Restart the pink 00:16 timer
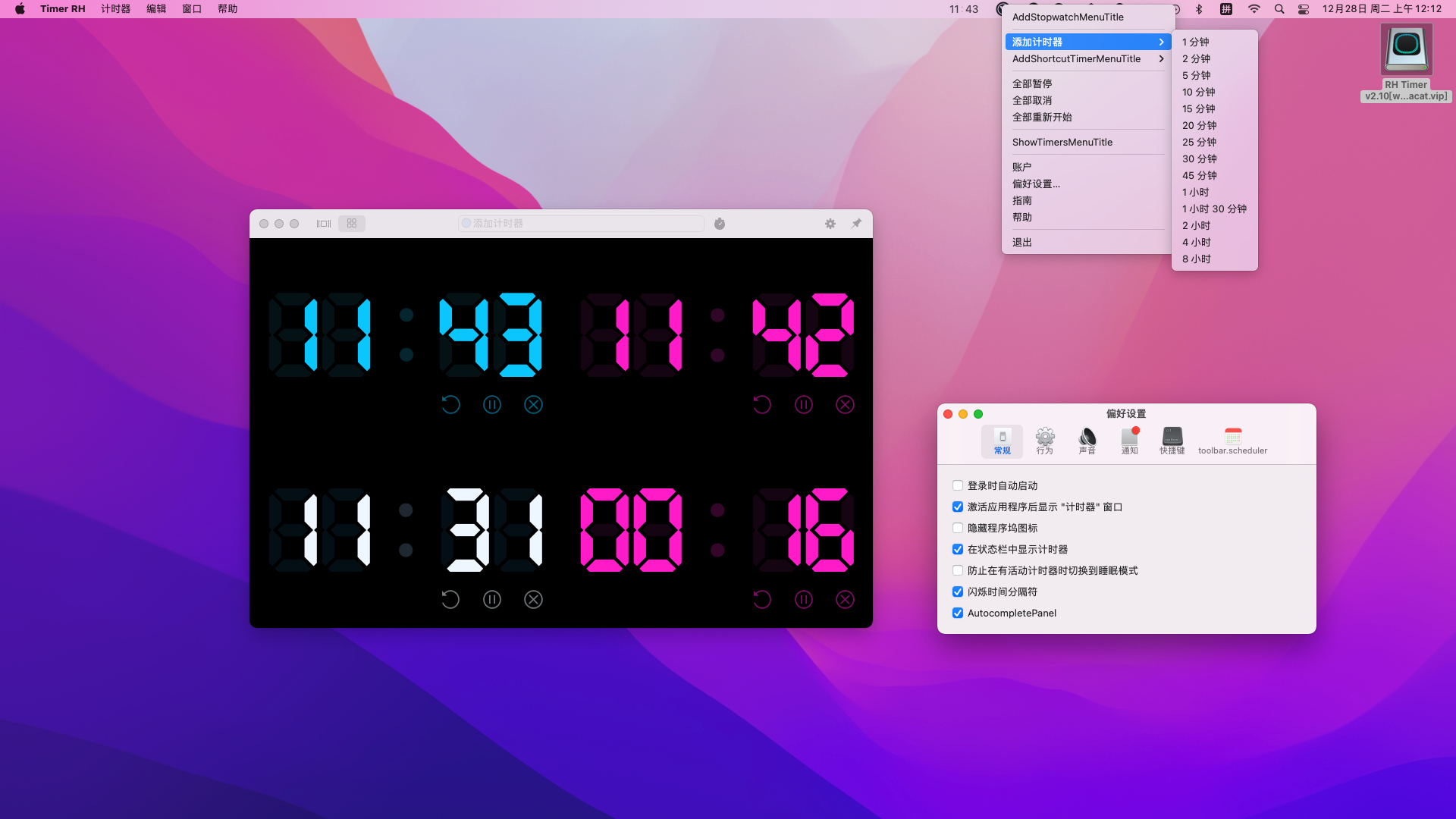 coord(762,600)
